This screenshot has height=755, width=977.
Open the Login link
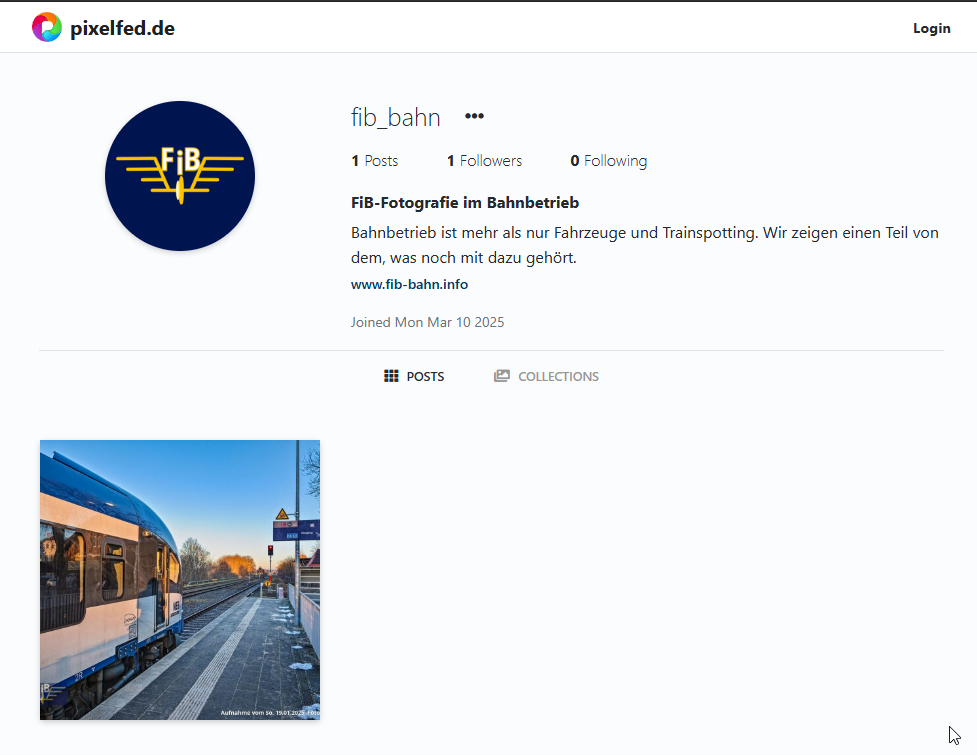(x=932, y=28)
